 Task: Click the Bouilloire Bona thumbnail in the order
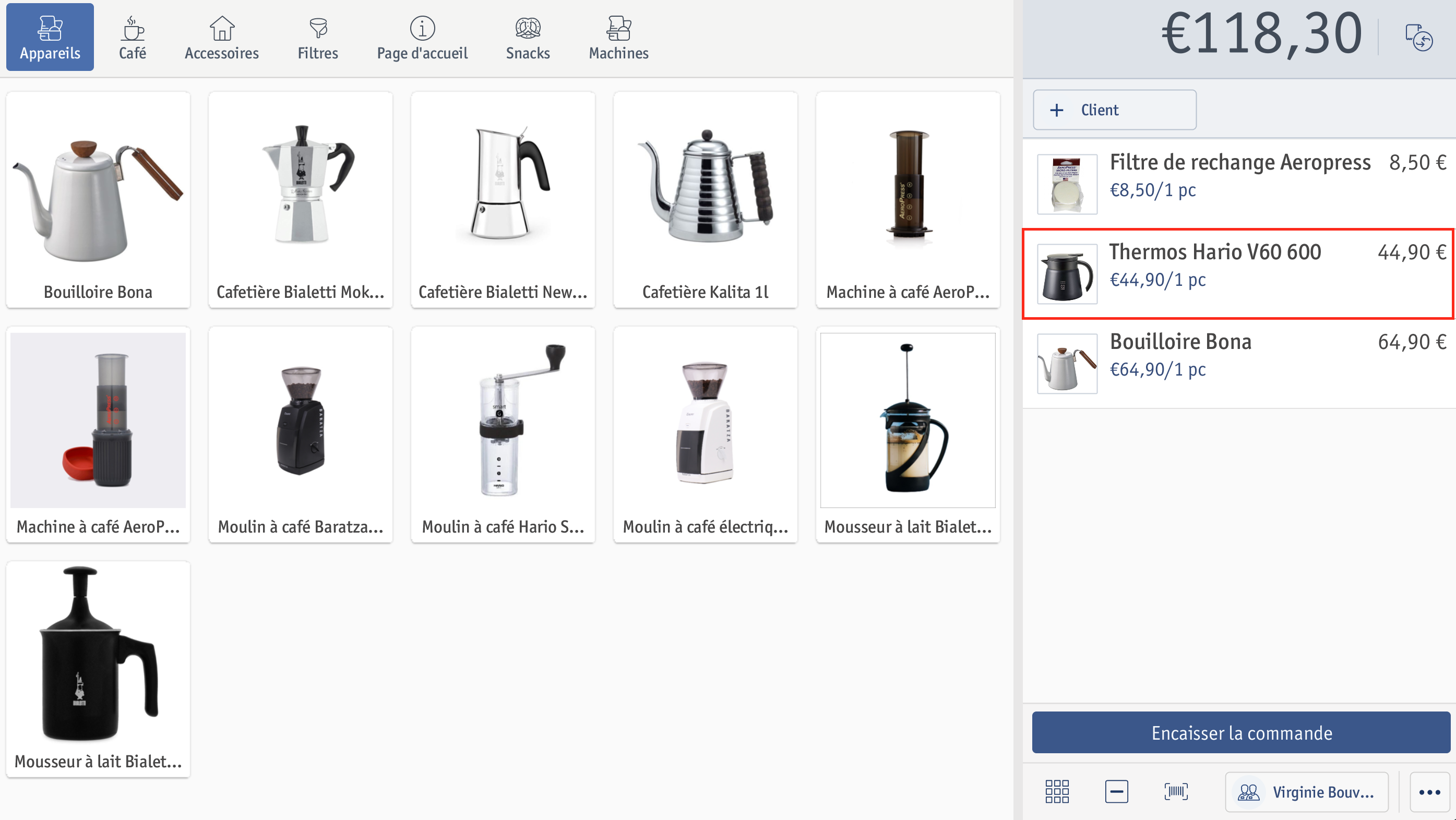[x=1067, y=364]
